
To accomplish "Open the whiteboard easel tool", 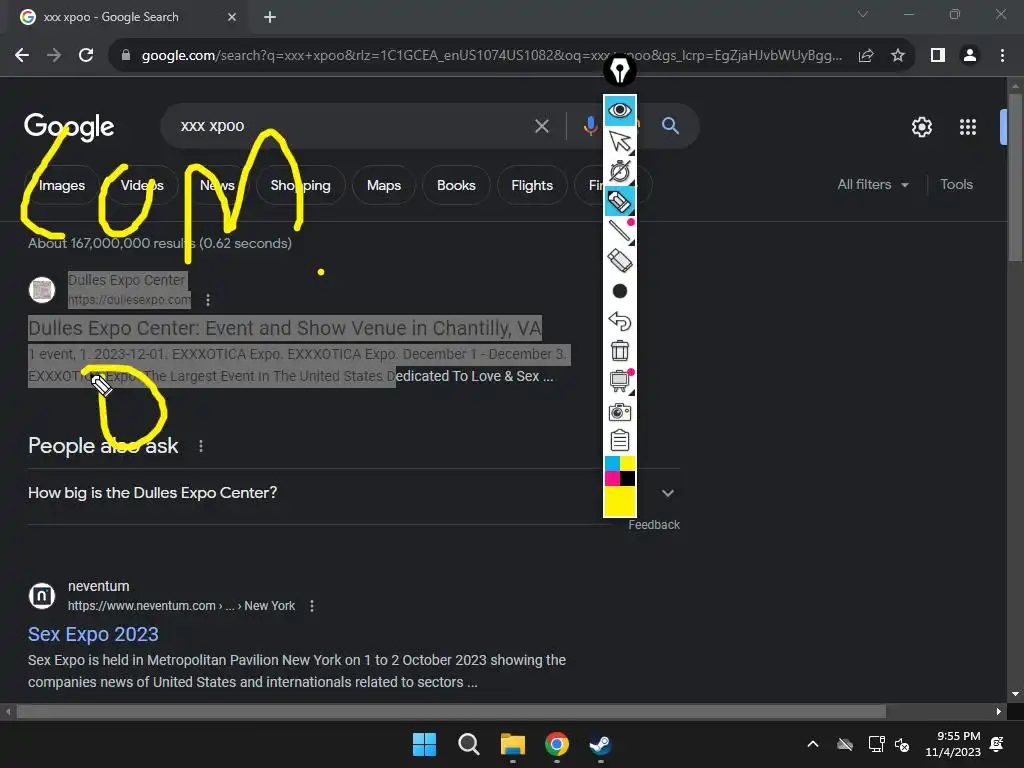I will point(619,381).
